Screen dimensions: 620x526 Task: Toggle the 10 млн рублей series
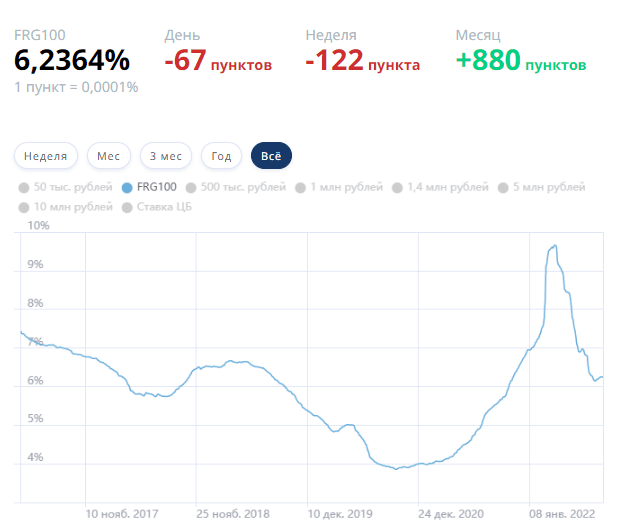click(66, 207)
